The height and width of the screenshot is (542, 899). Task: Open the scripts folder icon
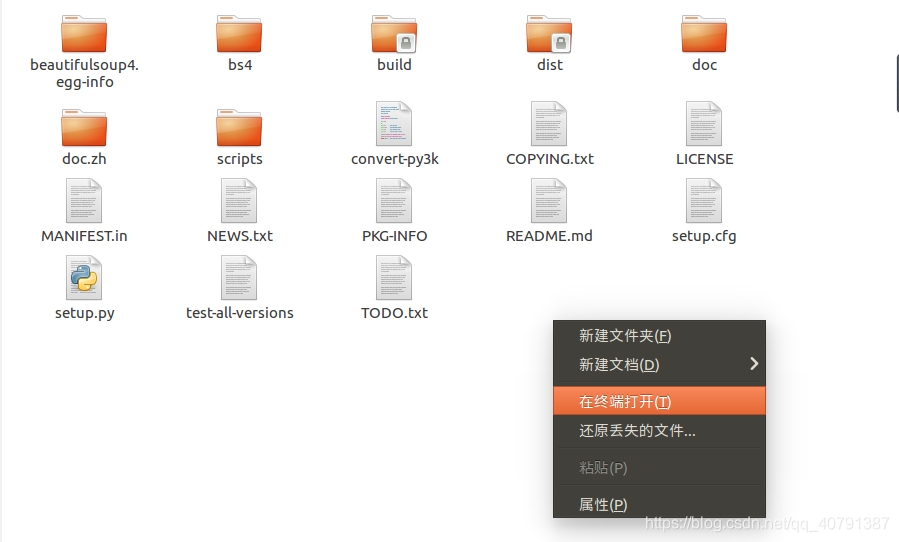click(239, 127)
